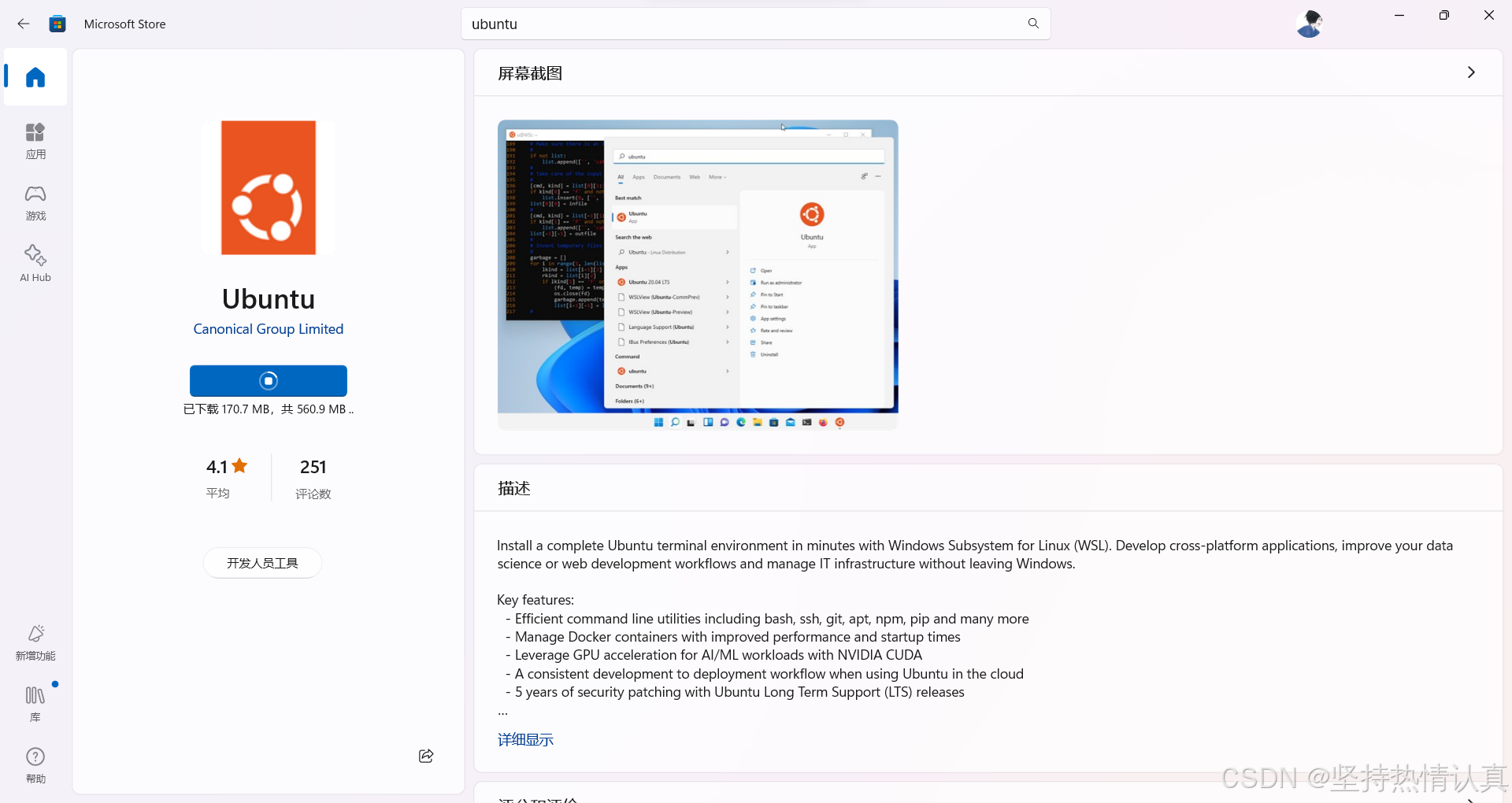Click the 屏幕截图 heading text

[530, 73]
